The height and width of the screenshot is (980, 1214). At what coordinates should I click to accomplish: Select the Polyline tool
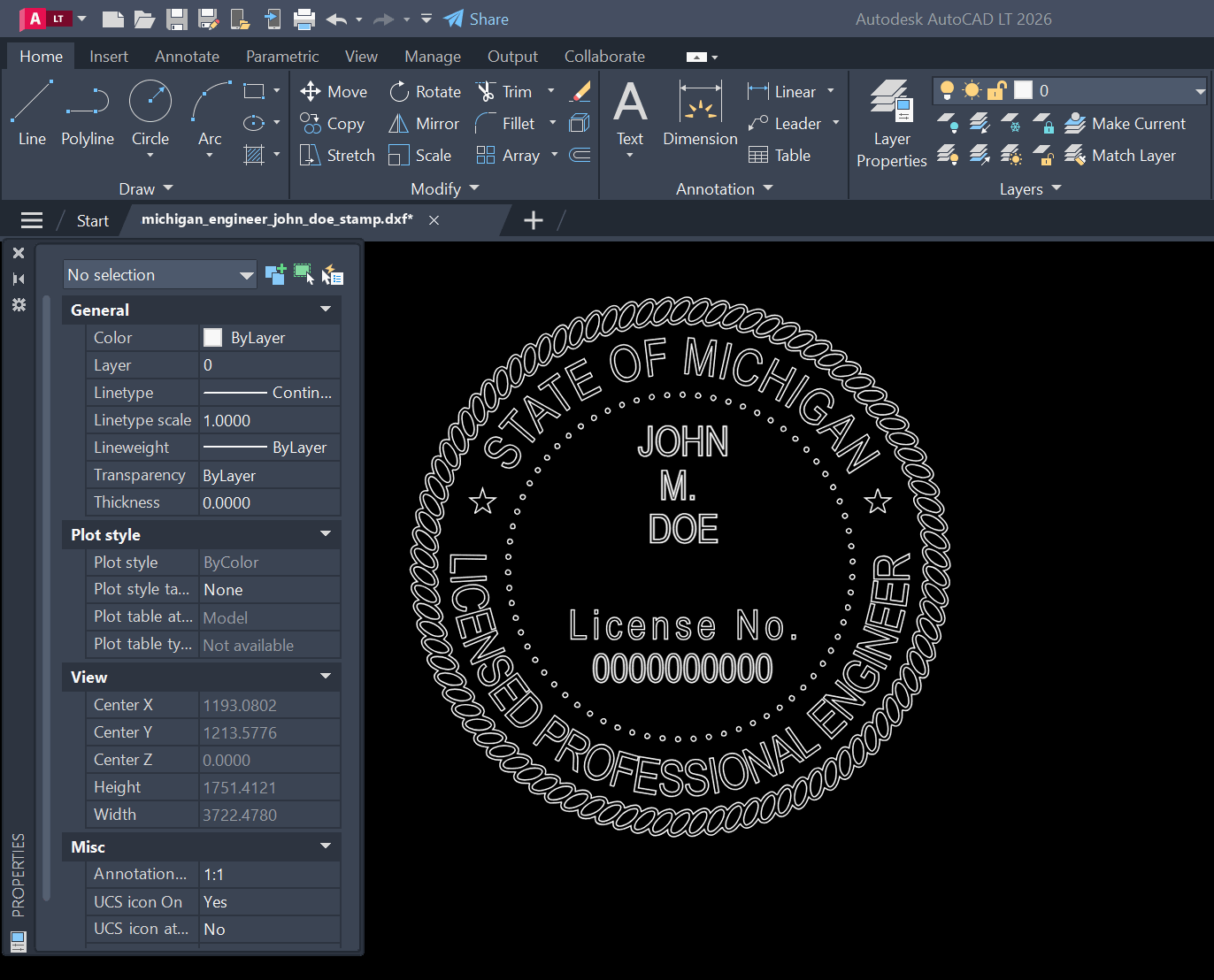click(x=88, y=113)
